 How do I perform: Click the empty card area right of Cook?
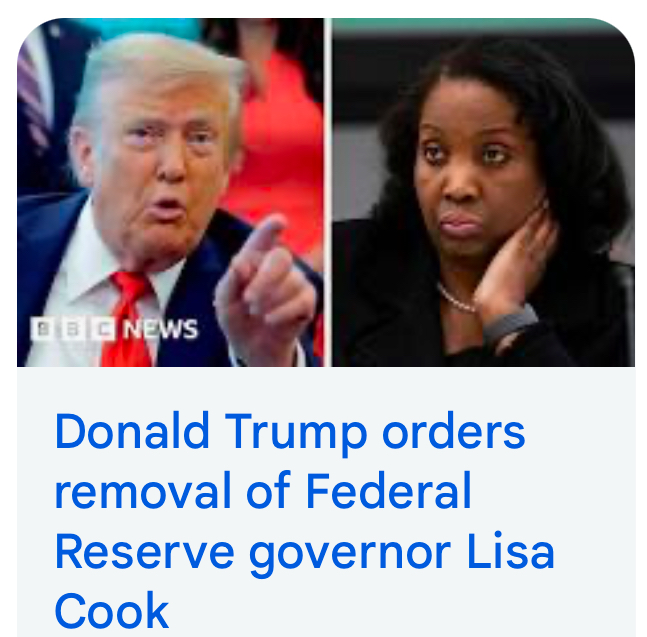(x=400, y=611)
